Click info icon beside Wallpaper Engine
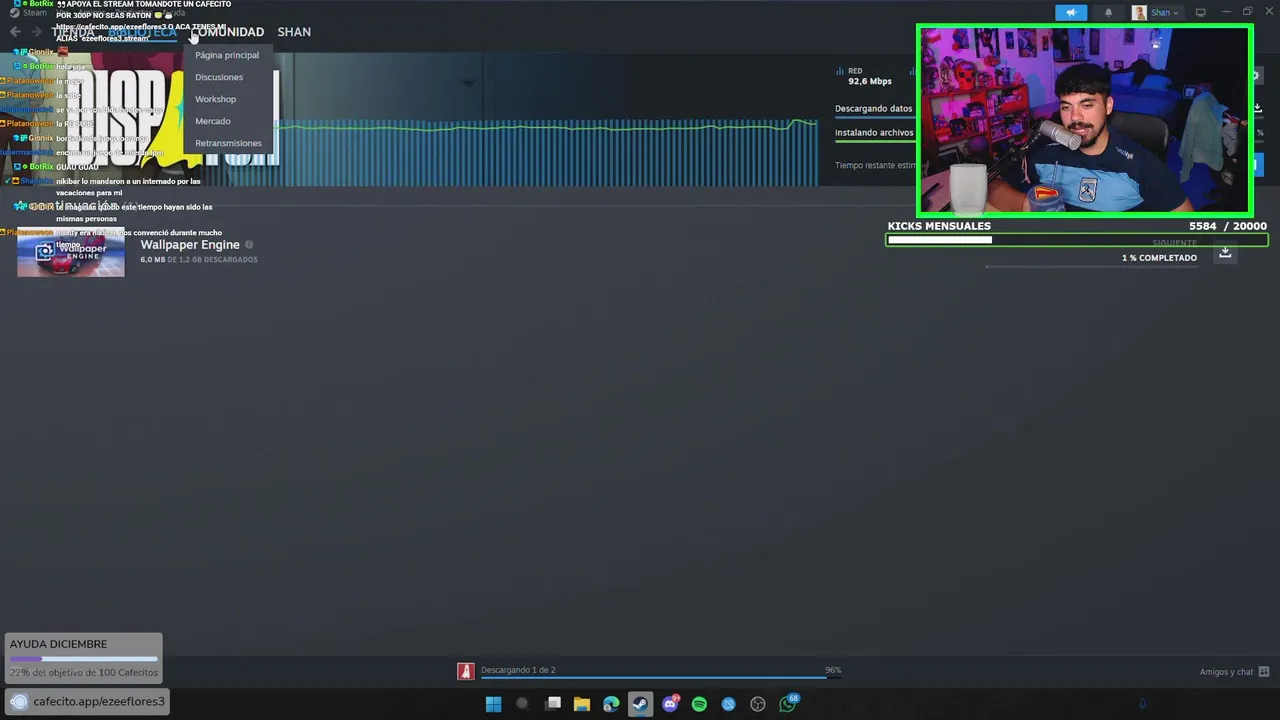Viewport: 1280px width, 720px height. (249, 245)
